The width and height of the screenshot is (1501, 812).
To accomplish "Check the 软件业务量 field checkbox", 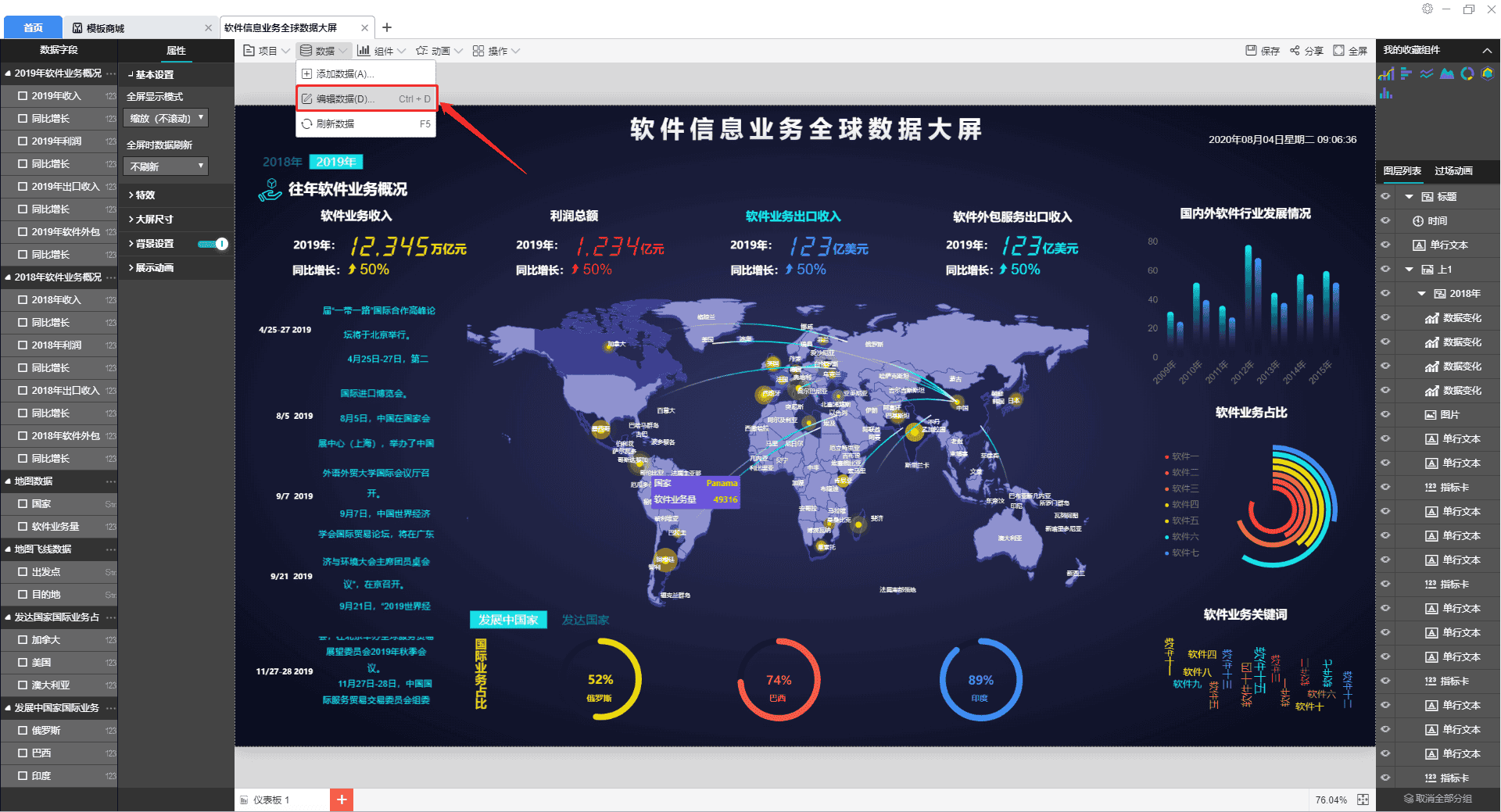I will pos(23,527).
